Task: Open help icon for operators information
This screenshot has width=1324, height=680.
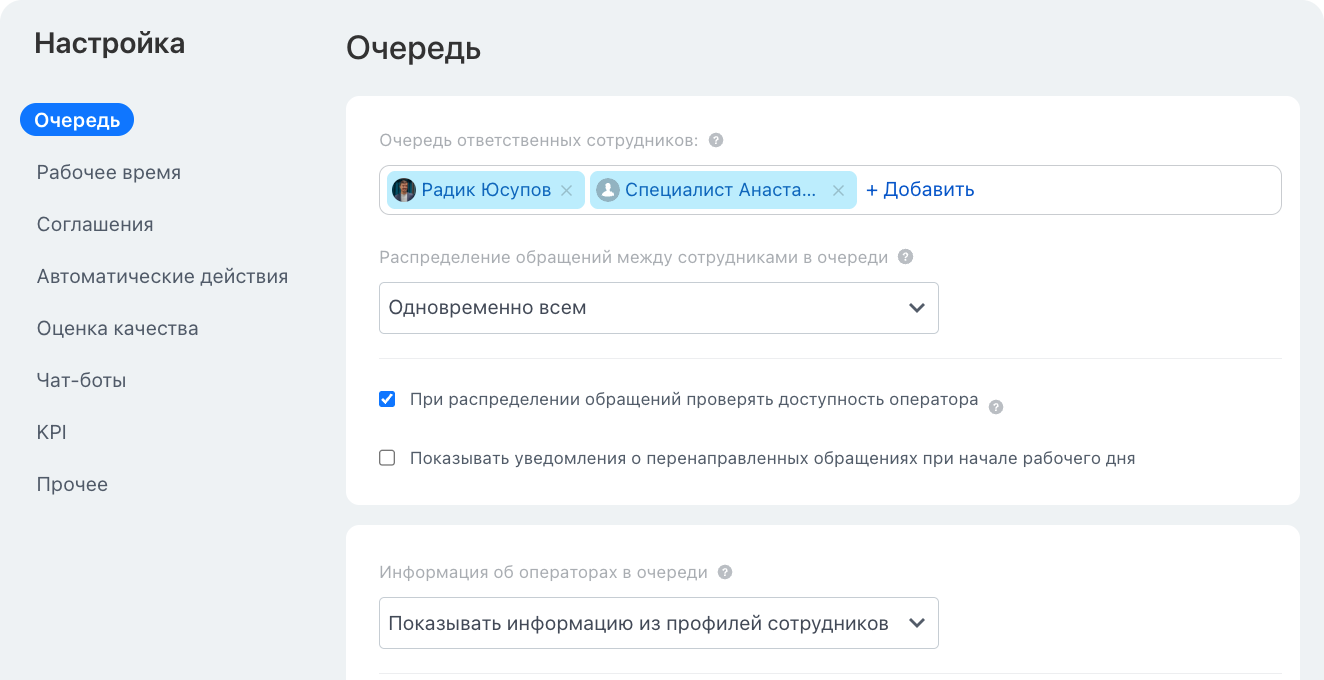Action: (725, 573)
